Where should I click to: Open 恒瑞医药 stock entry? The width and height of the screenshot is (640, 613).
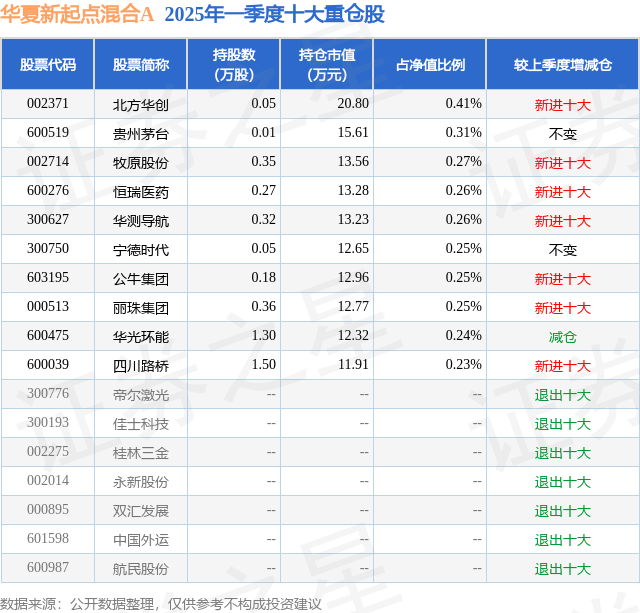[141, 192]
